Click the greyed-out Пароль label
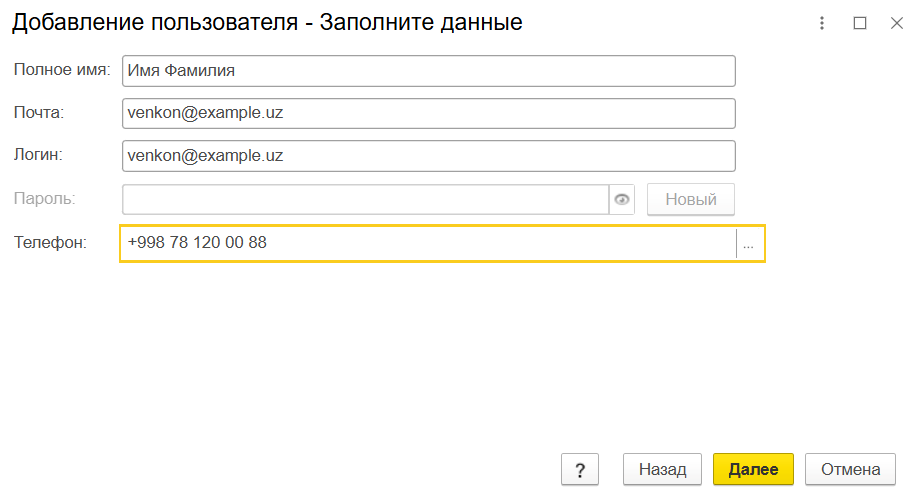 [x=44, y=198]
